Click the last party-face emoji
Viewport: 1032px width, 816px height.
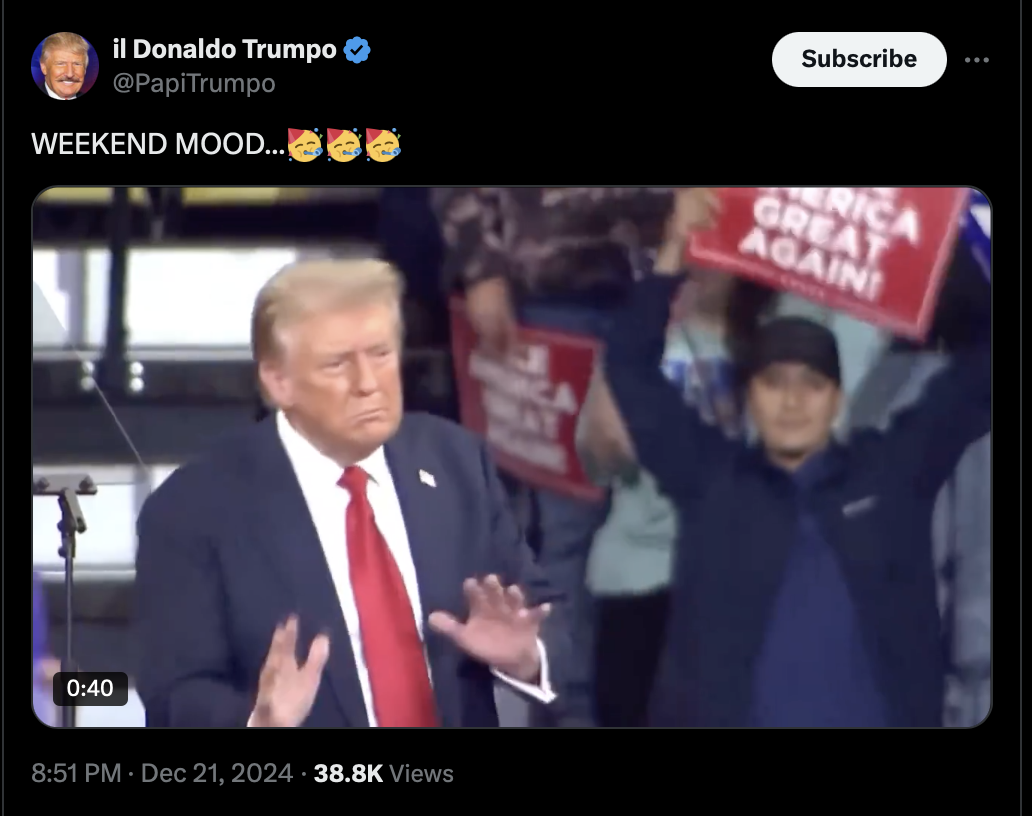click(383, 144)
